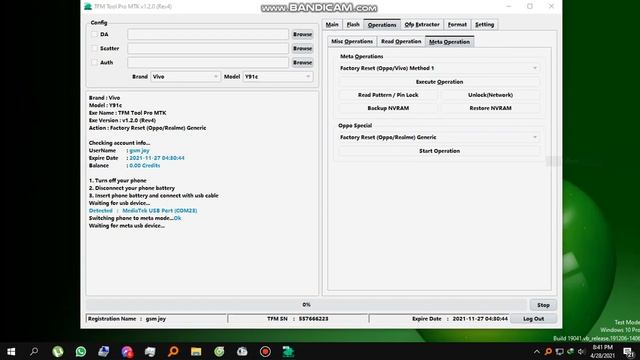Viewport: 640px width, 360px height.
Task: Click log line 'Detected : MediaTek USB Port (COM23)'
Action: point(143,211)
